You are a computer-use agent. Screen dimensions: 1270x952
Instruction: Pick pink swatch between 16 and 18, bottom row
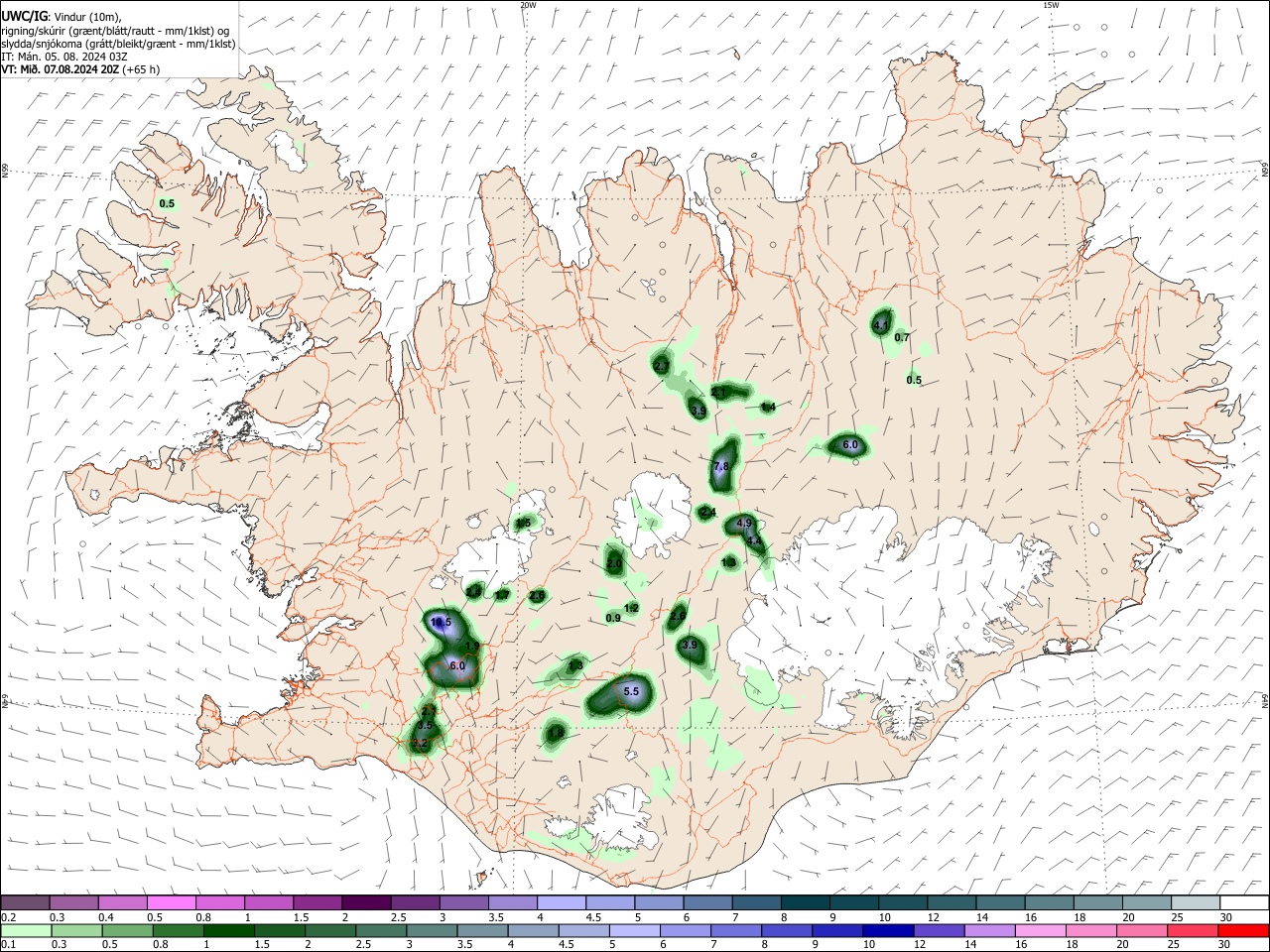pyautogui.click(x=1042, y=930)
